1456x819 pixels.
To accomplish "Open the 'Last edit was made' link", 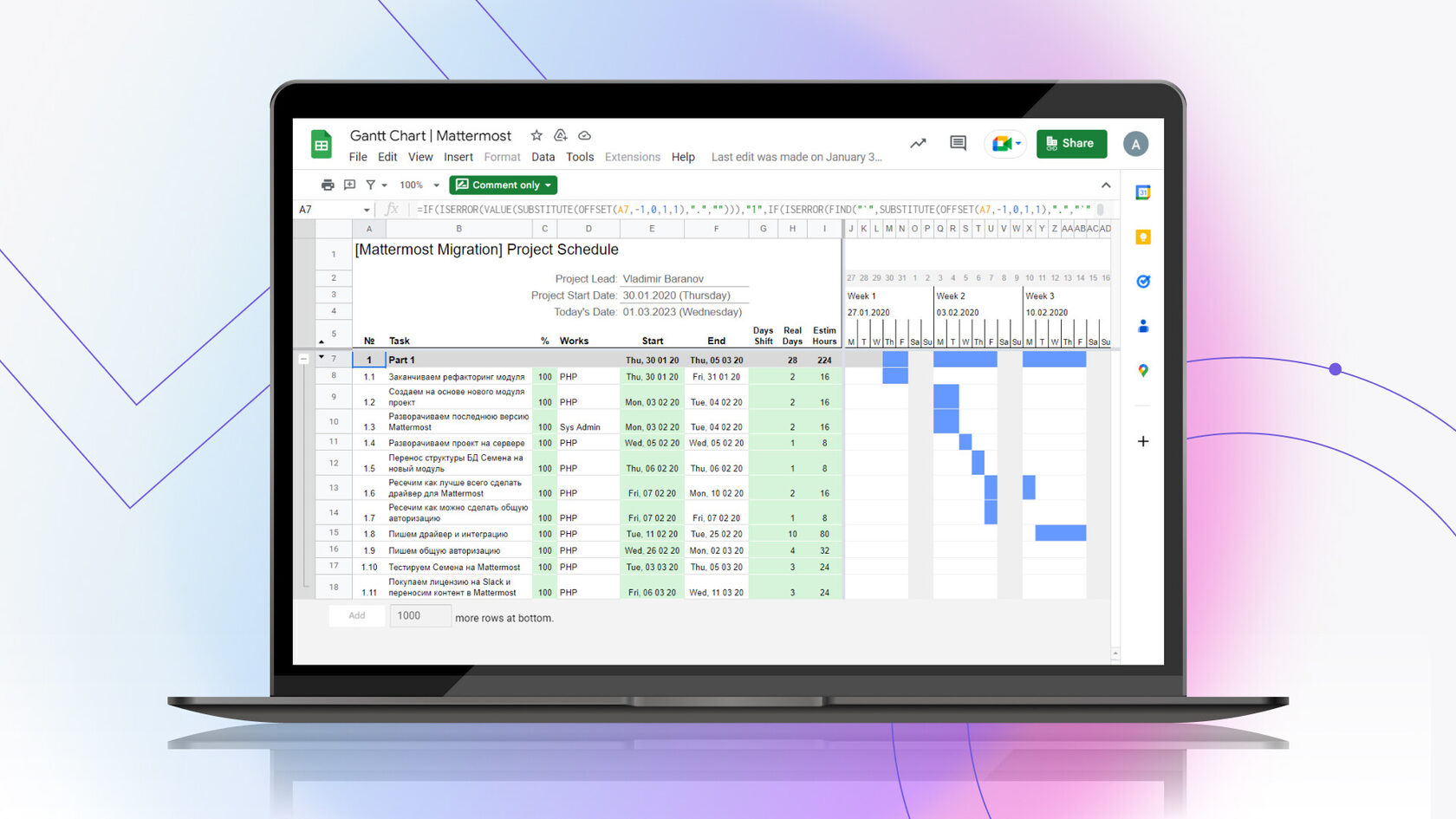I will (796, 157).
